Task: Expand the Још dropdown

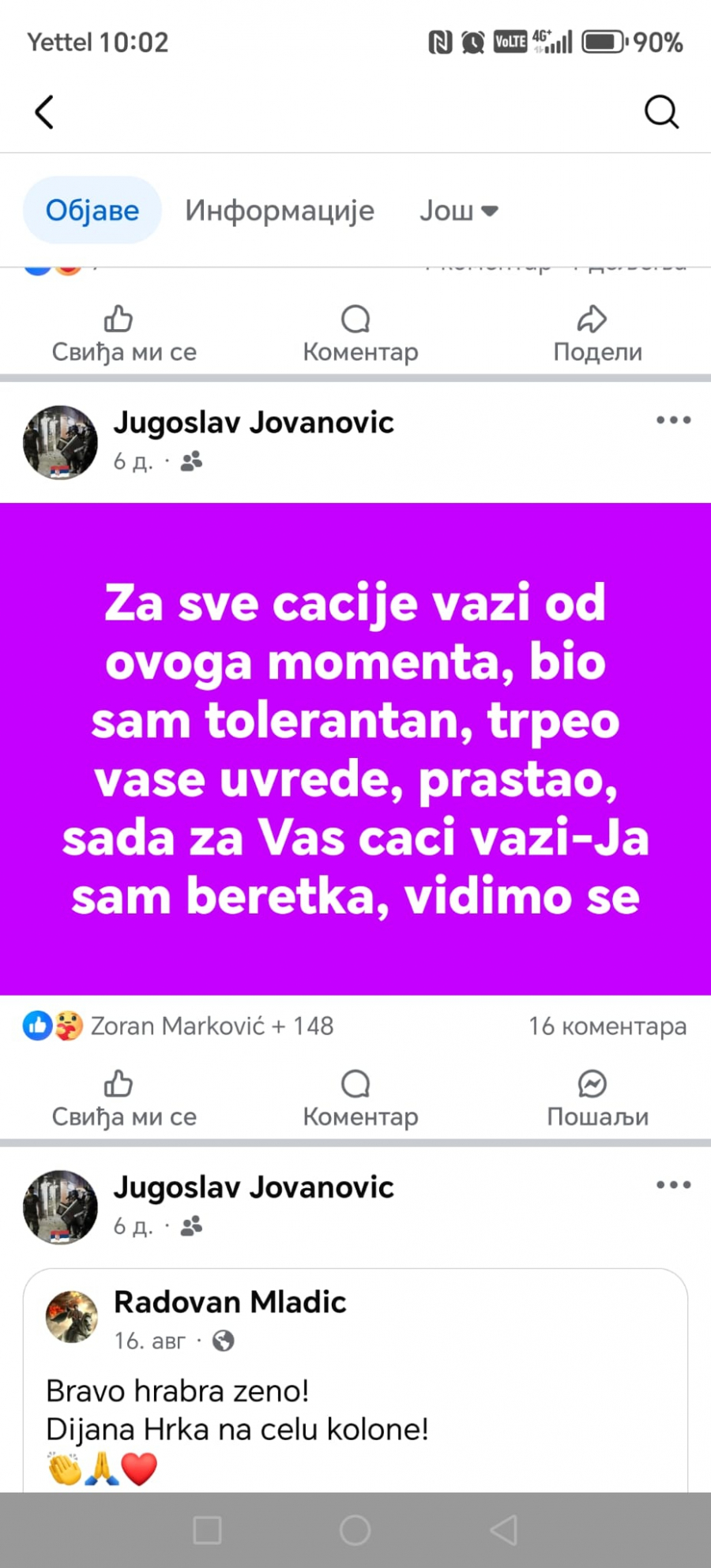Action: tap(458, 211)
